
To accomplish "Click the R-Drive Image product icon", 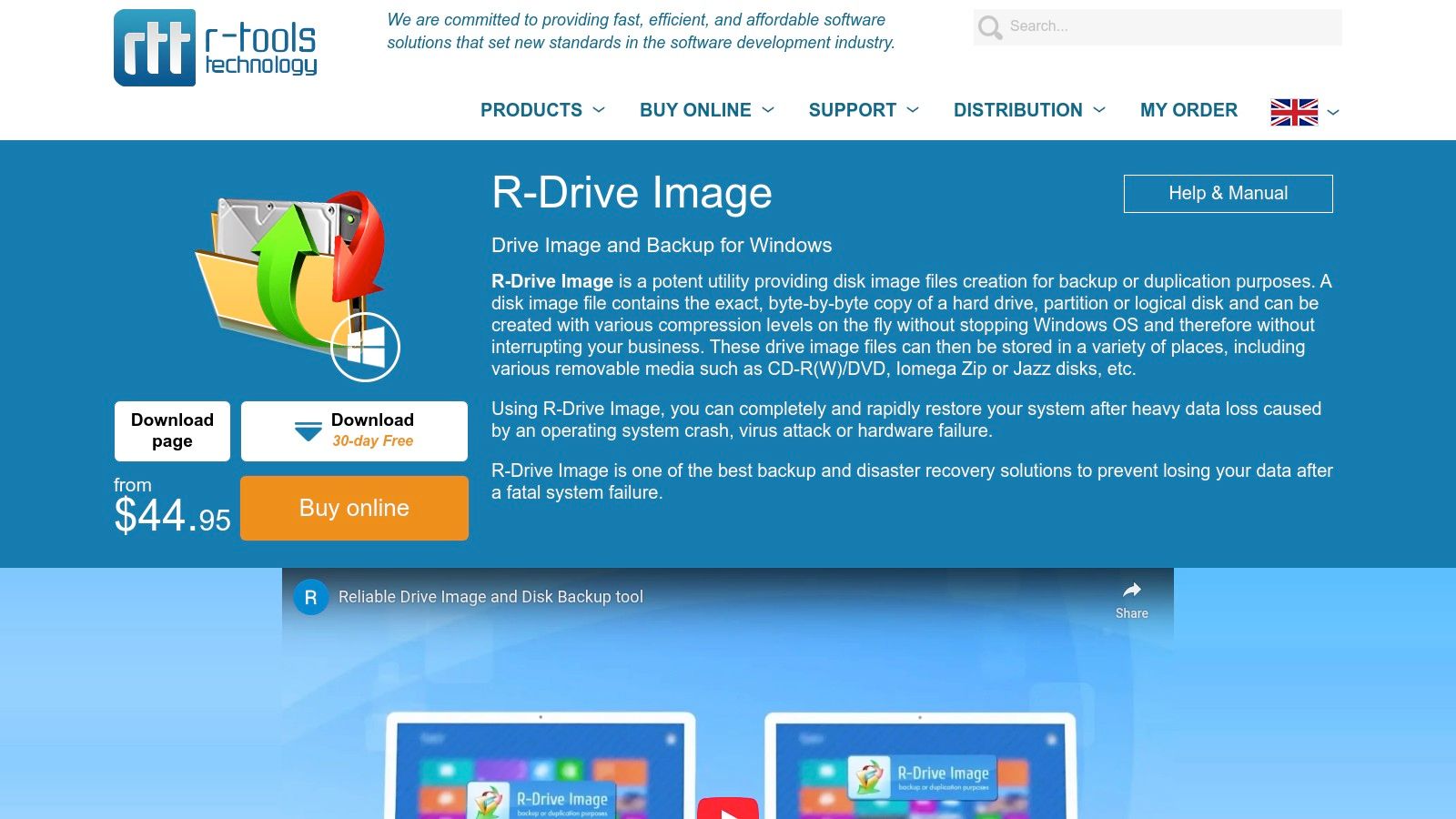I will [x=298, y=286].
